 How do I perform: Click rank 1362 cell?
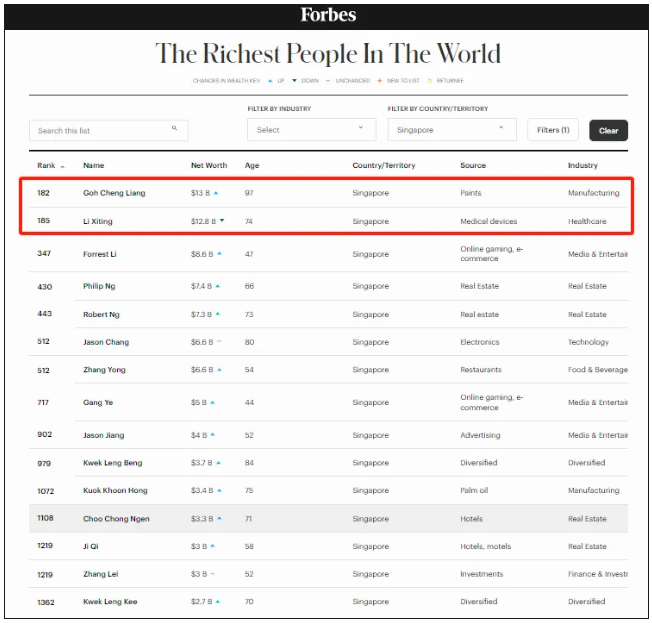pos(46,602)
